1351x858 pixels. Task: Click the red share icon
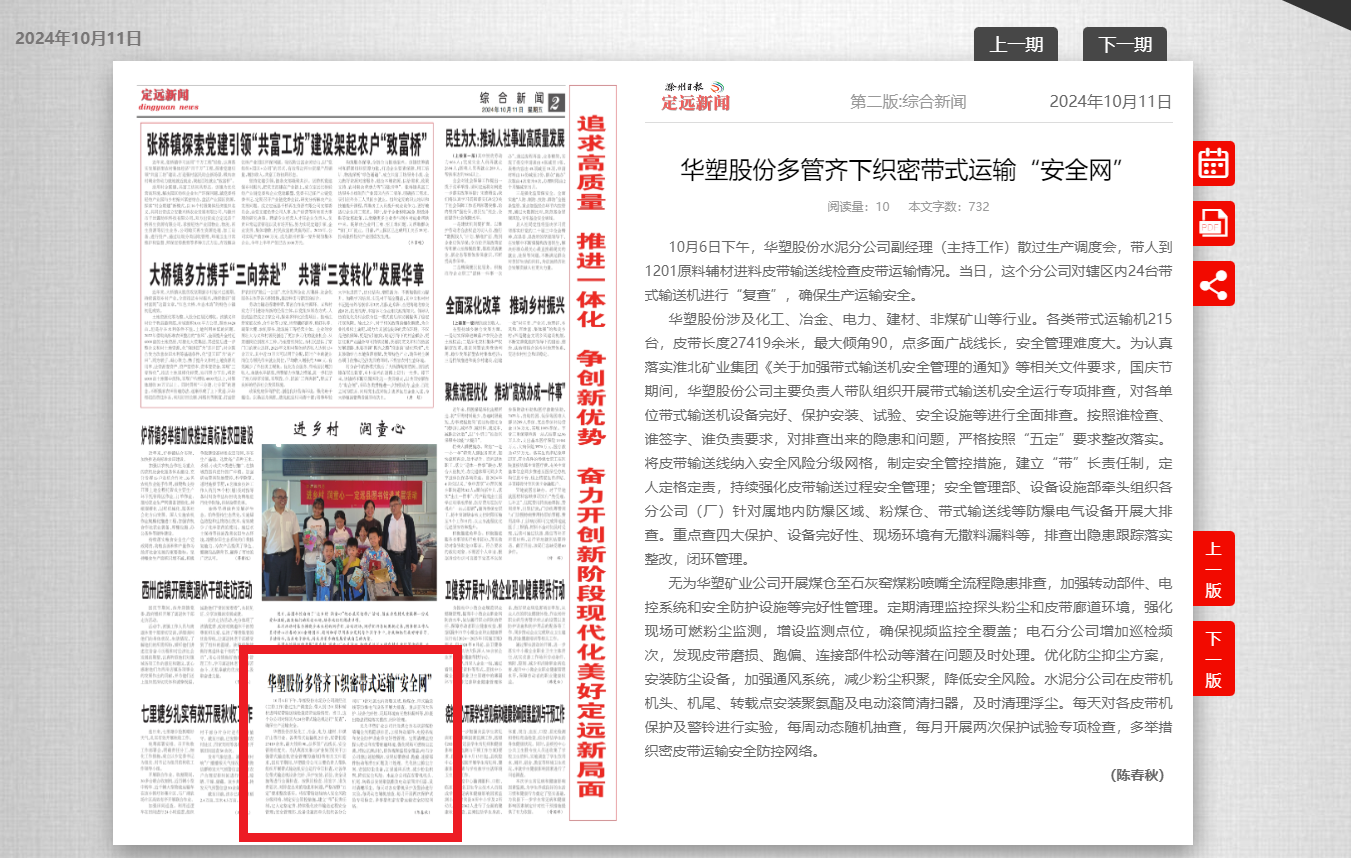1213,284
